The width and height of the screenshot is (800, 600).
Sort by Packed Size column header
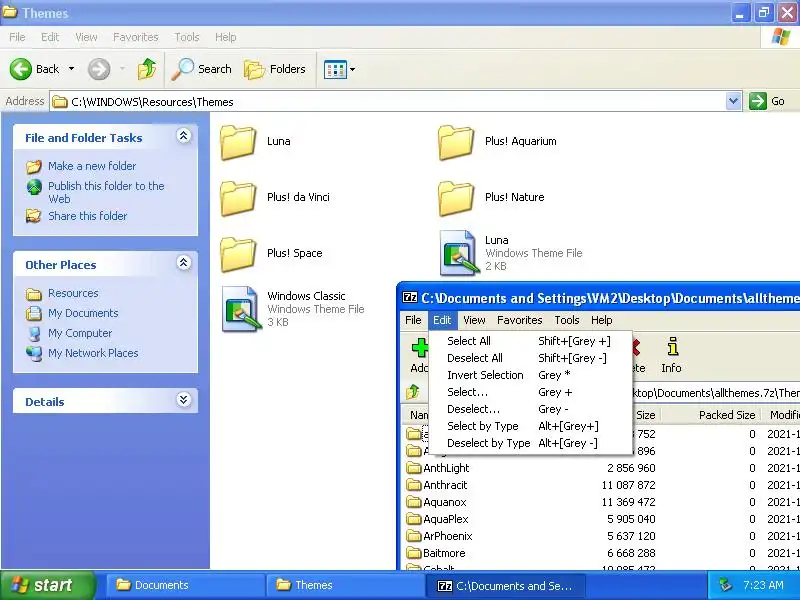point(711,415)
